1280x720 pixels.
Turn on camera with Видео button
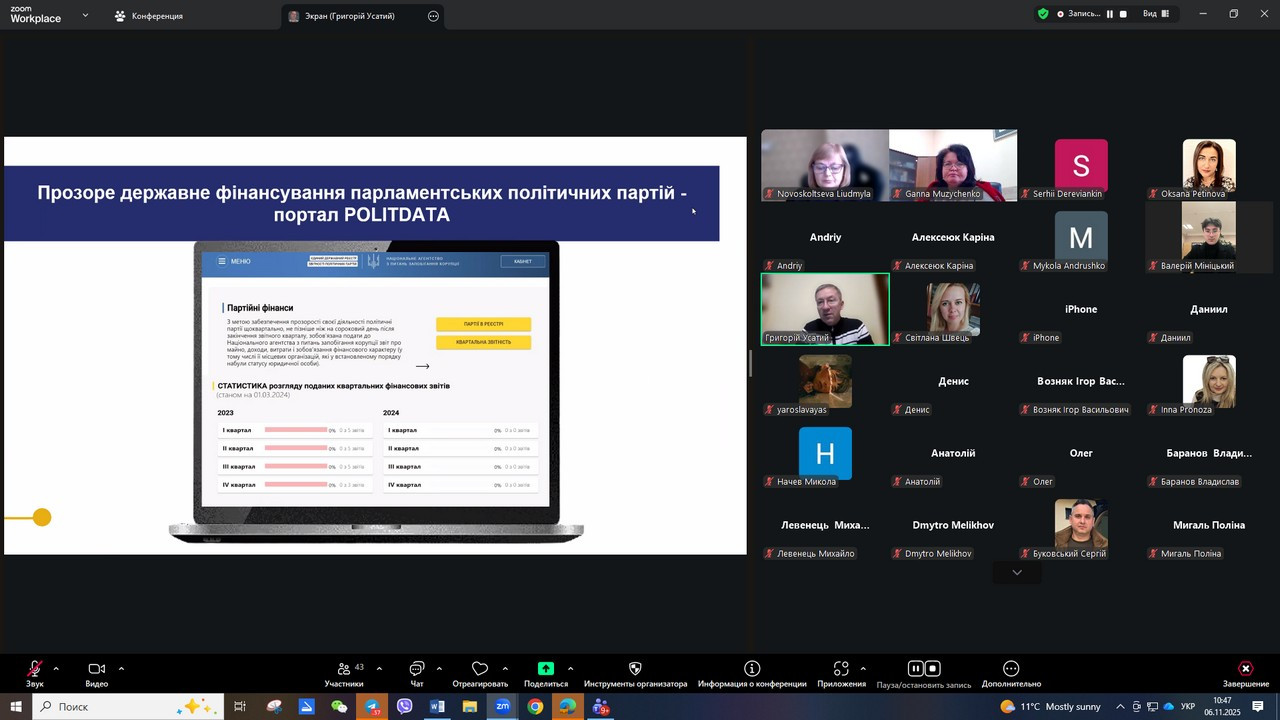pyautogui.click(x=96, y=669)
